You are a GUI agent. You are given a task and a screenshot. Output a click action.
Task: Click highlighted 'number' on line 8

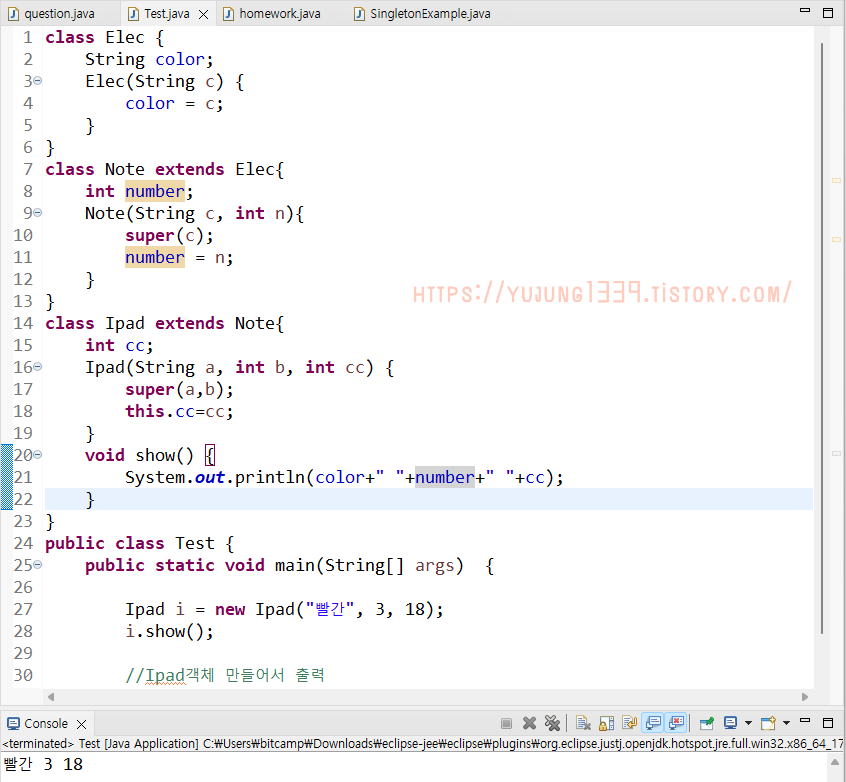click(155, 191)
